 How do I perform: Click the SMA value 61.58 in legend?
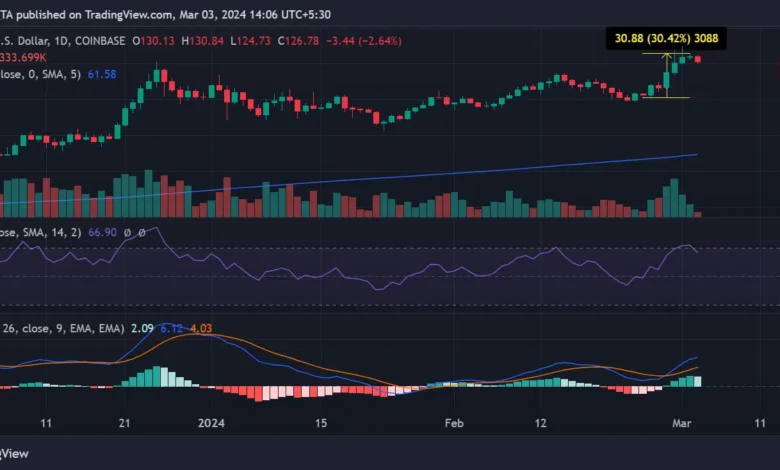point(101,75)
